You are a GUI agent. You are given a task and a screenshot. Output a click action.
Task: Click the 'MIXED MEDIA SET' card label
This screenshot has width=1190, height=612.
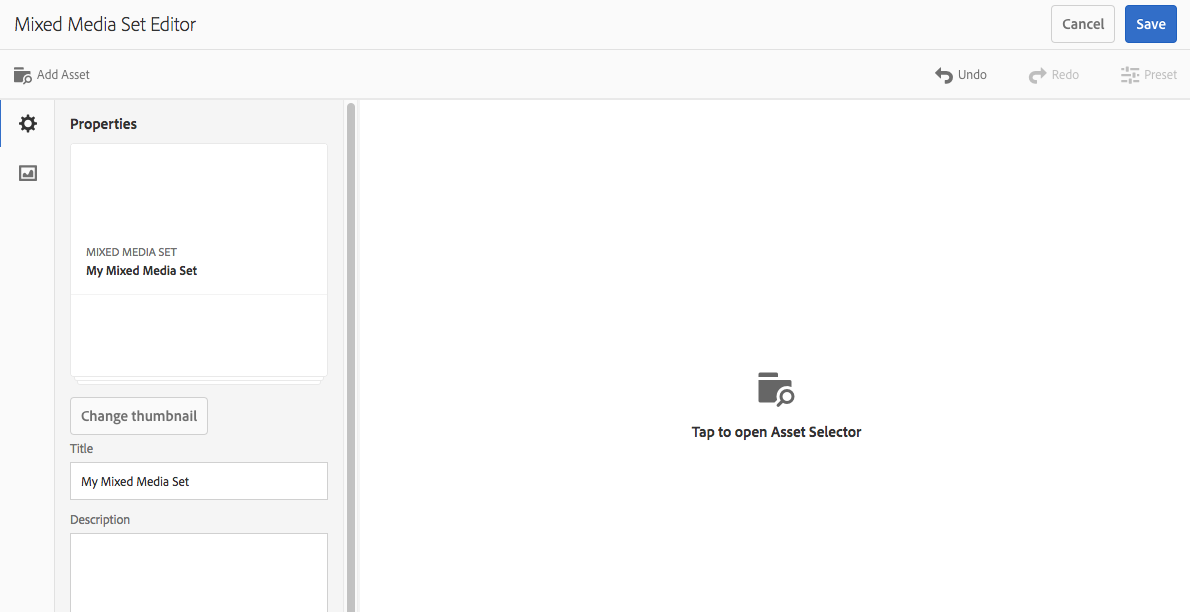click(x=131, y=252)
